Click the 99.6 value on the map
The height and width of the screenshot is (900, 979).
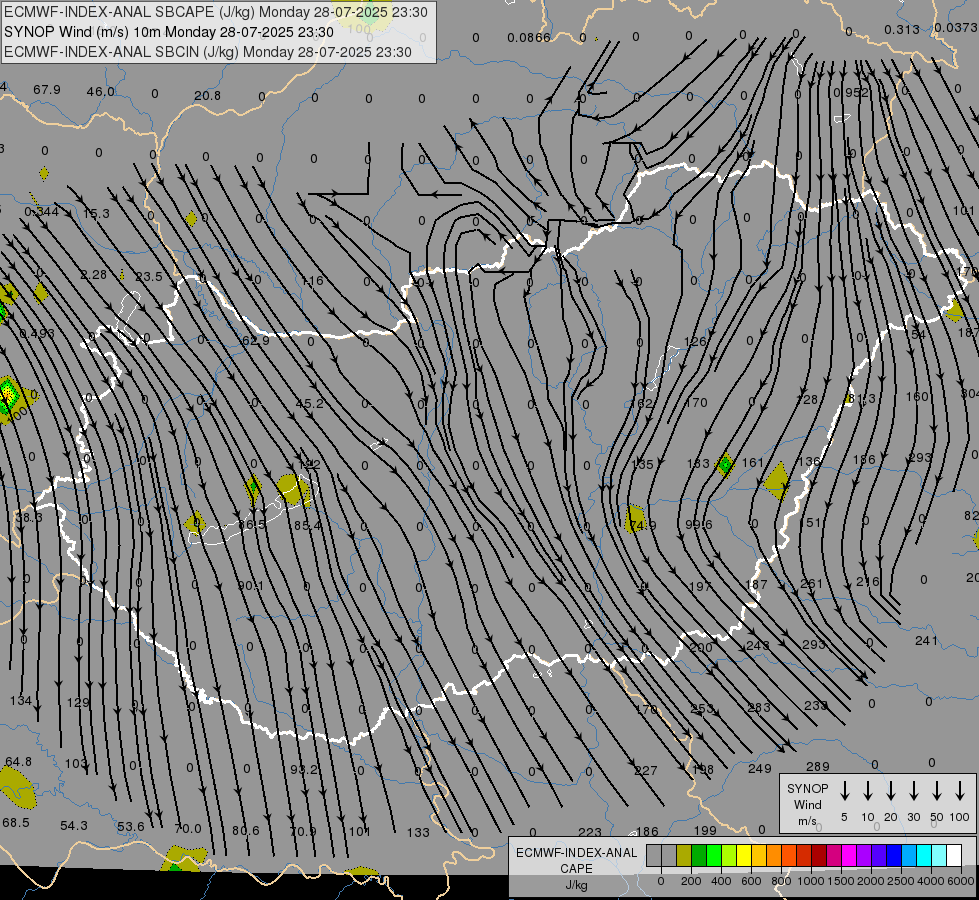699,524
